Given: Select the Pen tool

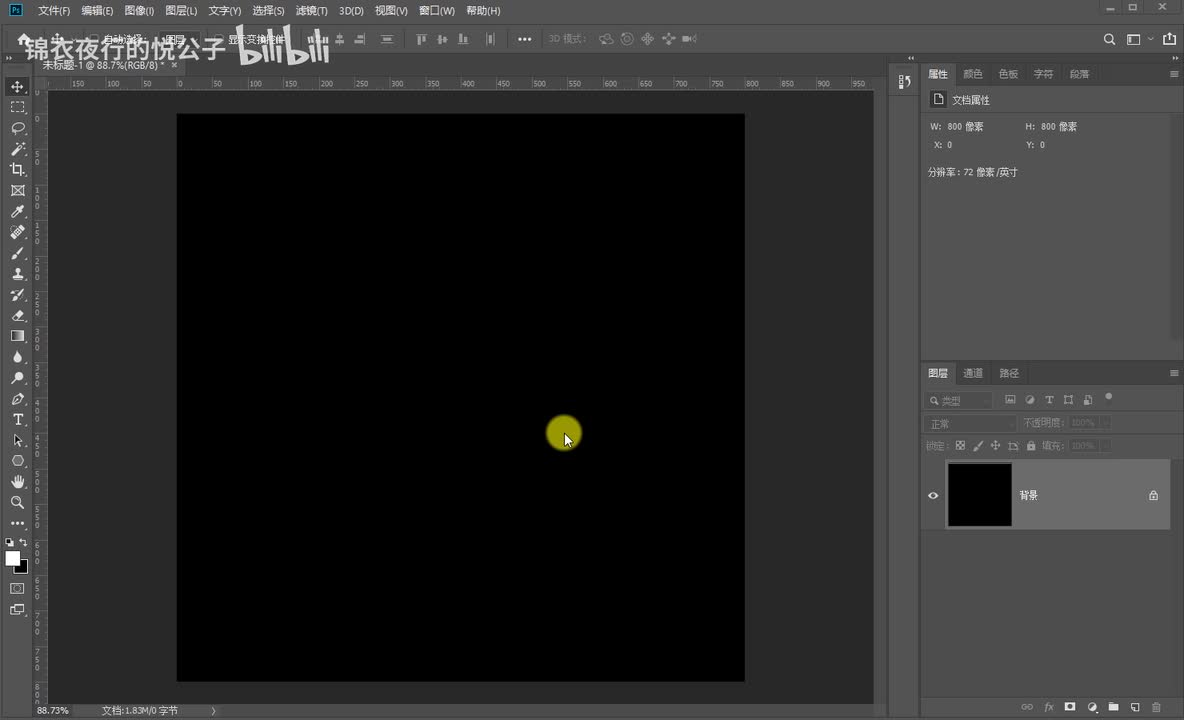Looking at the screenshot, I should coord(17,398).
